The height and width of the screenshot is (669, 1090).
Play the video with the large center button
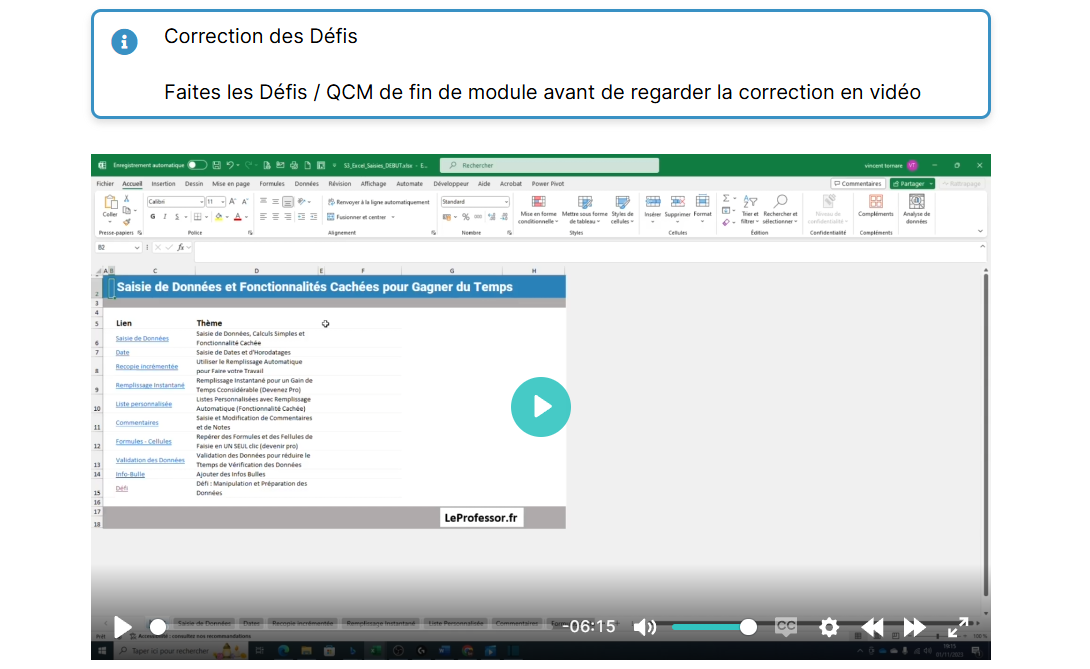540,407
